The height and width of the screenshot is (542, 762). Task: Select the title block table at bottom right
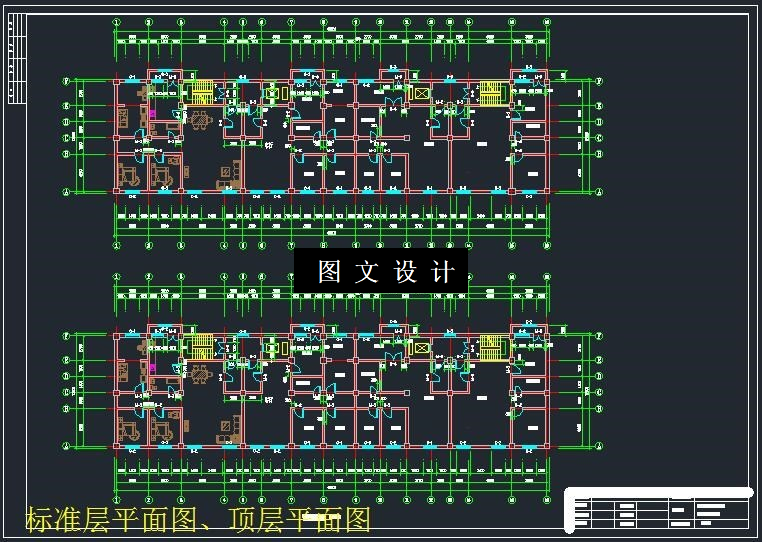[x=657, y=508]
